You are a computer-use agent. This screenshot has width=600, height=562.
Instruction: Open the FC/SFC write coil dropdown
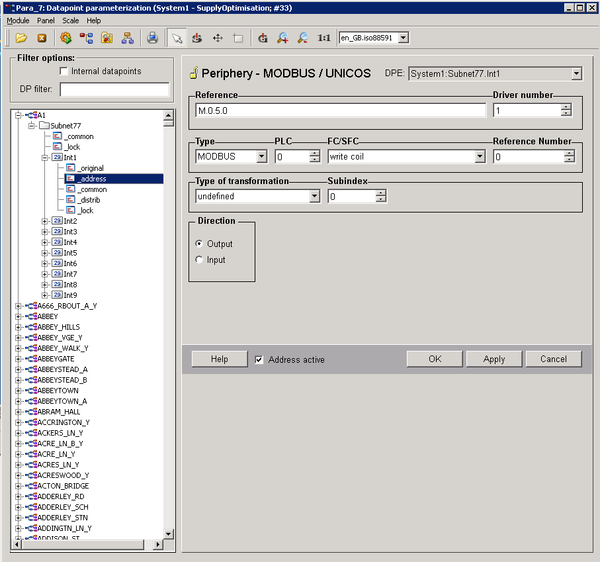(480, 157)
